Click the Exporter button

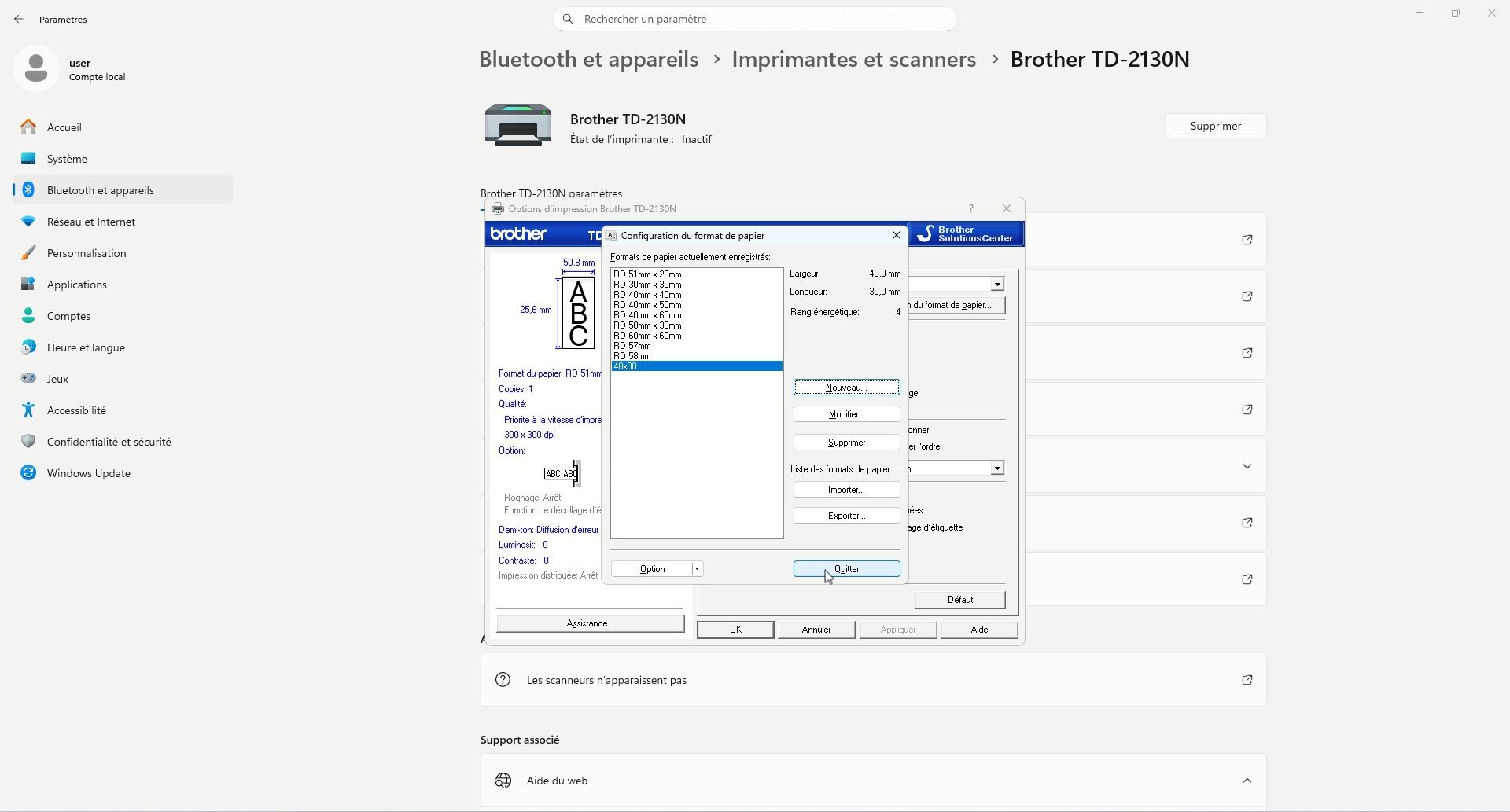click(846, 516)
